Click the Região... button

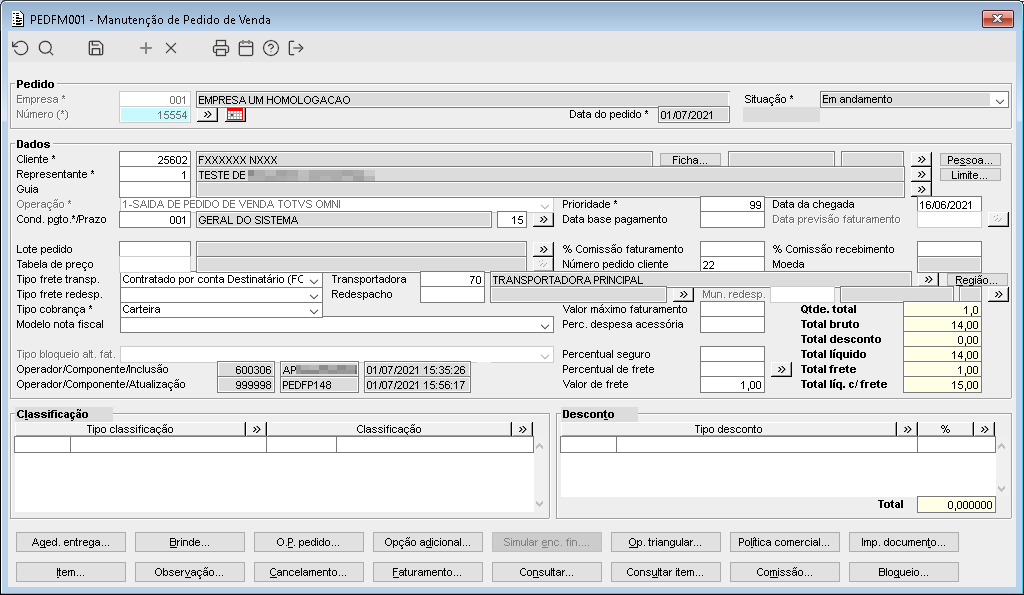pyautogui.click(x=976, y=280)
